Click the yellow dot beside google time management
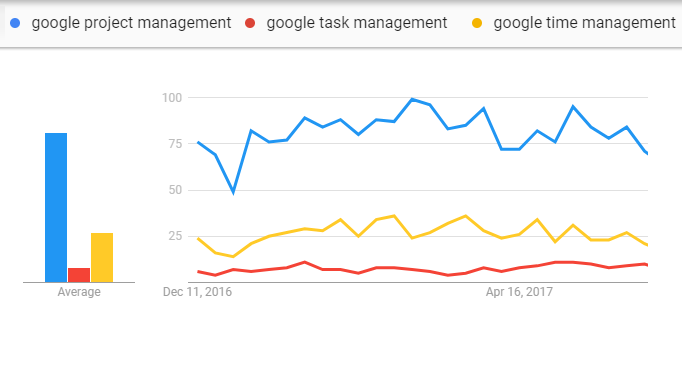The width and height of the screenshot is (682, 366). pyautogui.click(x=477, y=23)
